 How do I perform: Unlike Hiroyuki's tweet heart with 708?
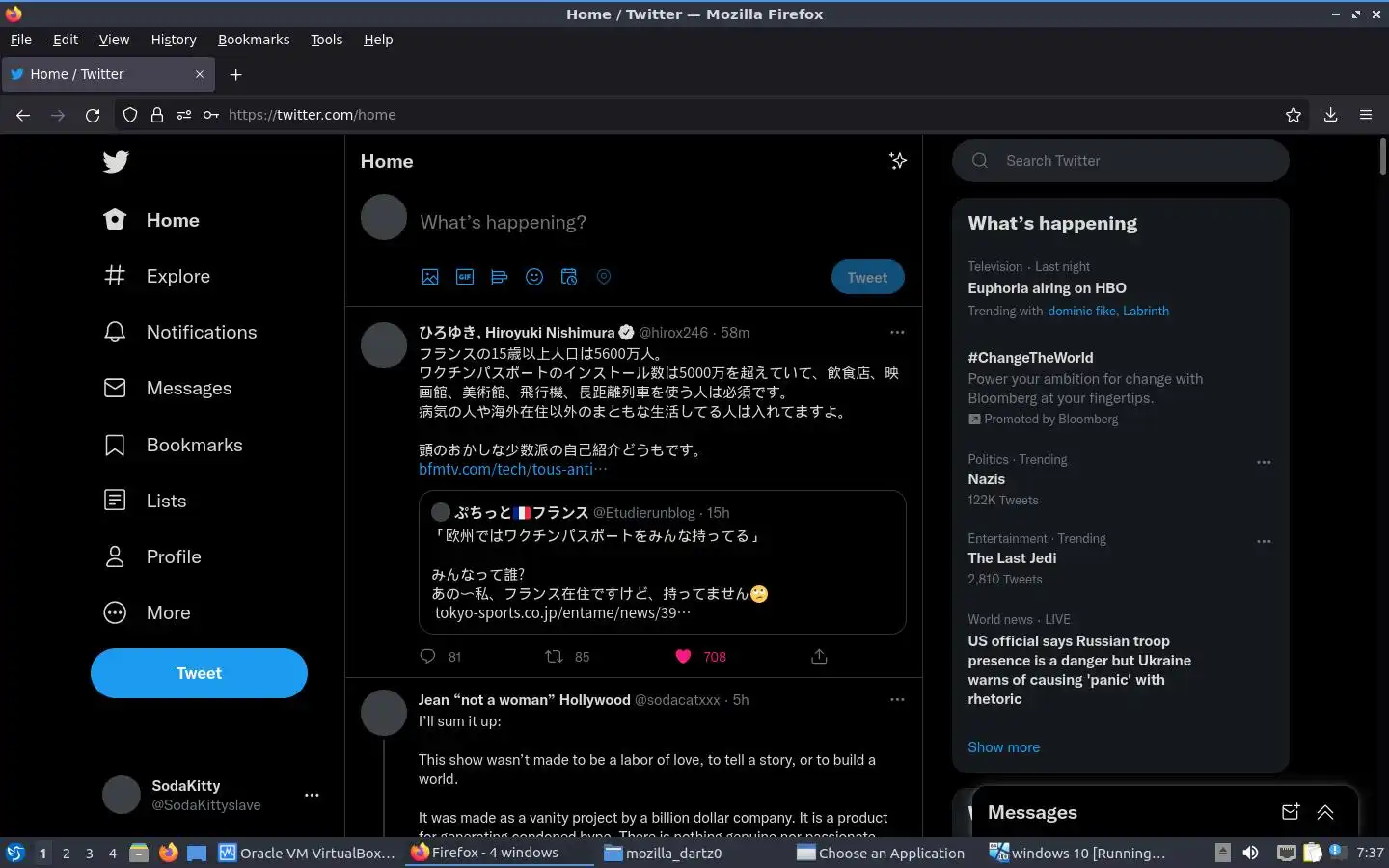[683, 657]
